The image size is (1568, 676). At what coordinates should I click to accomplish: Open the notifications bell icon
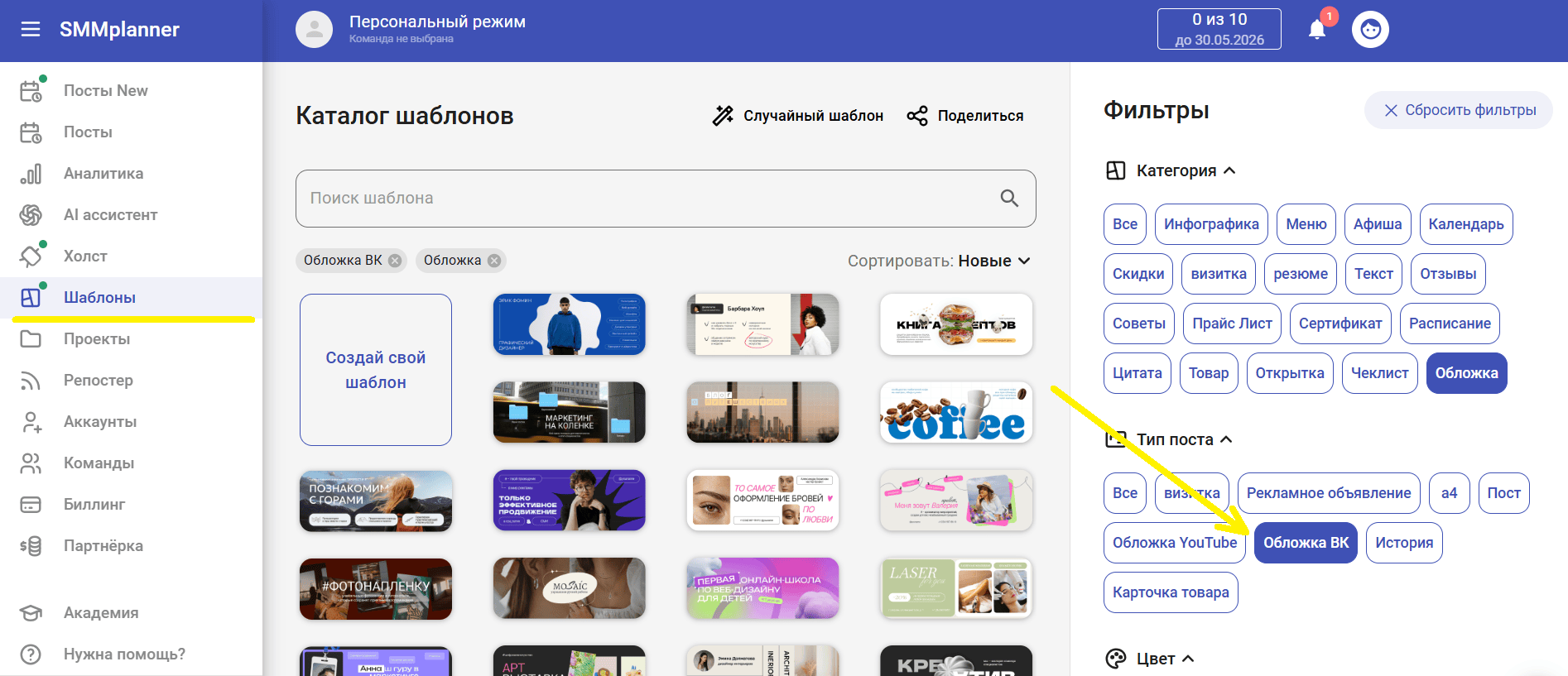(x=1317, y=30)
